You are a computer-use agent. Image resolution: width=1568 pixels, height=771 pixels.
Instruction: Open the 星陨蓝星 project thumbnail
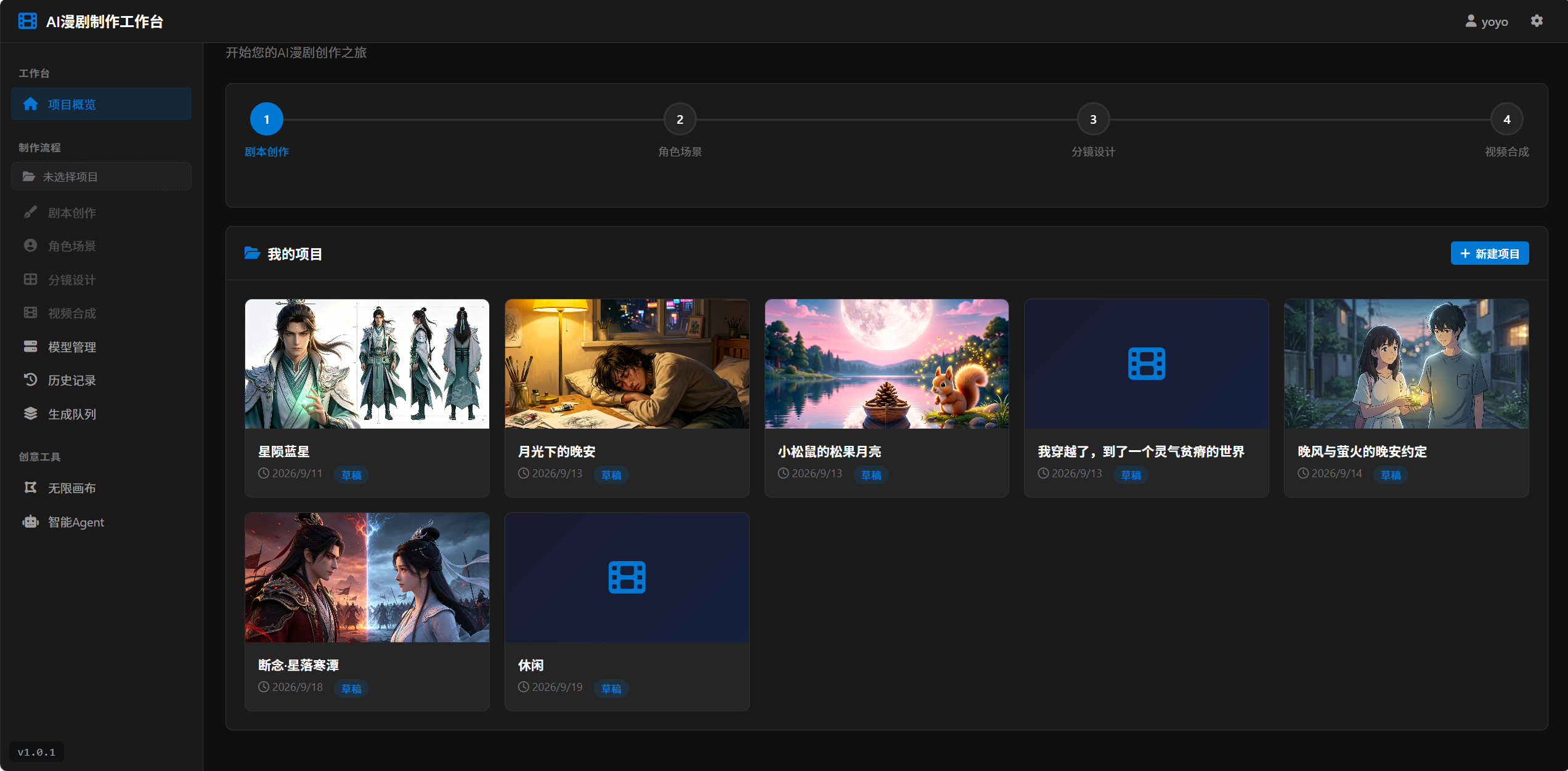pyautogui.click(x=367, y=364)
